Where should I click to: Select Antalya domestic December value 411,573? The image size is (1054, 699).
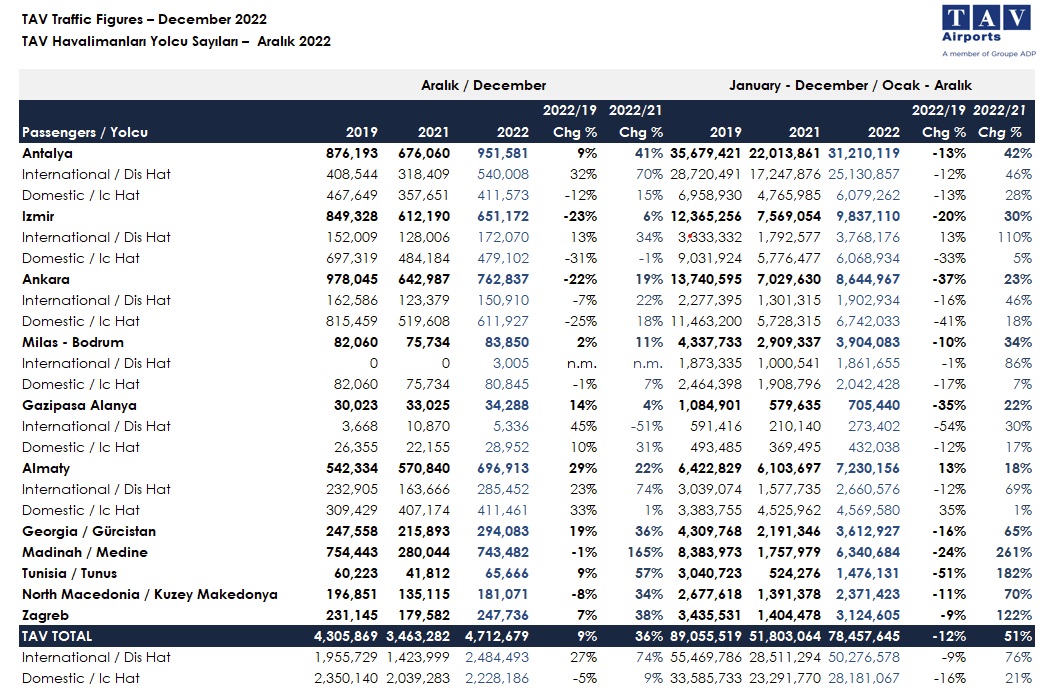pos(503,196)
